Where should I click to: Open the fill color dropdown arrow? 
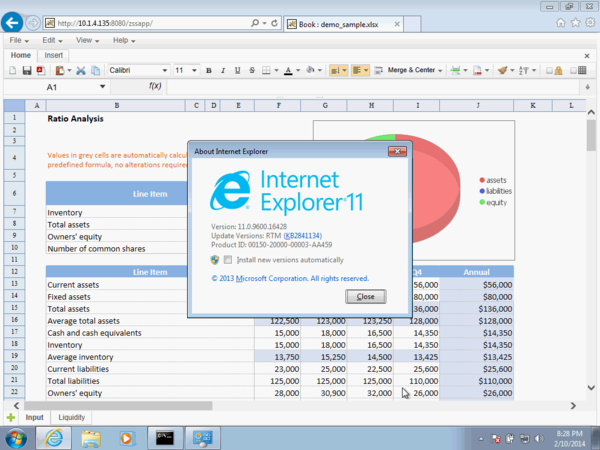(x=320, y=70)
